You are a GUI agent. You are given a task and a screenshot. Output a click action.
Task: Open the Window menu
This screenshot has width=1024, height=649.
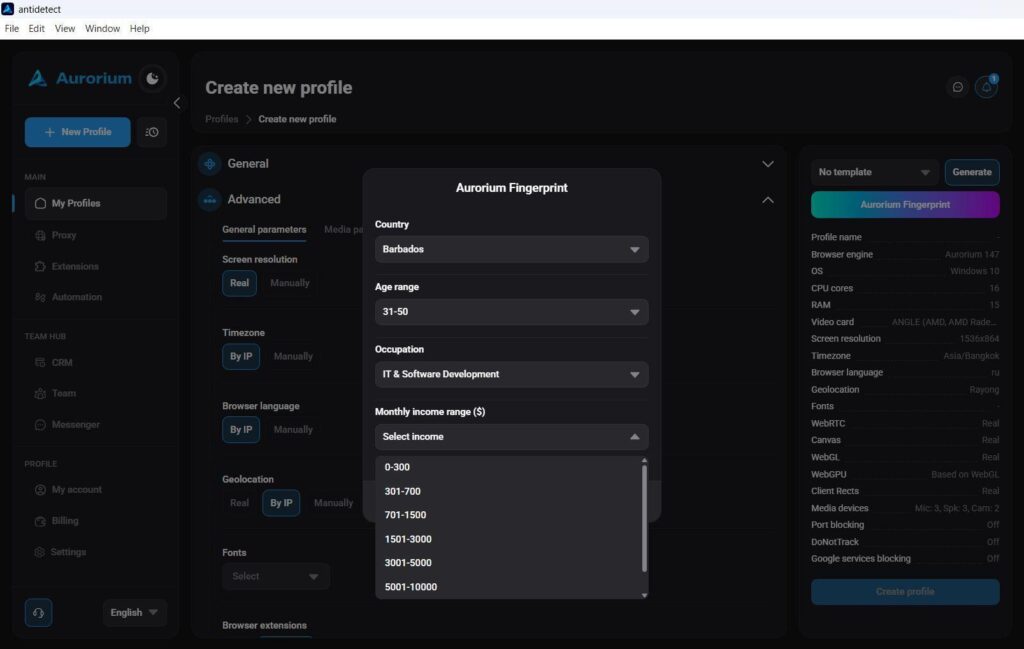tap(103, 29)
